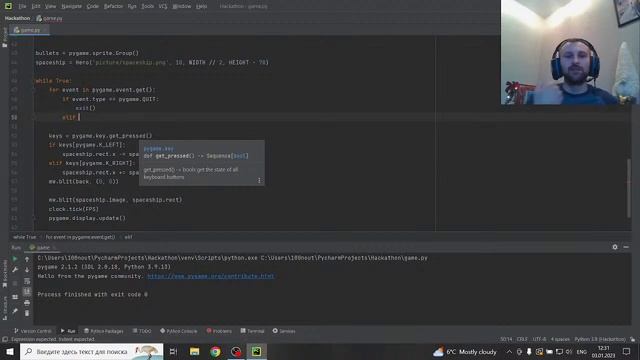This screenshot has height=360, width=640.
Task: Rerun the game script with green arrow
Action: point(15,259)
